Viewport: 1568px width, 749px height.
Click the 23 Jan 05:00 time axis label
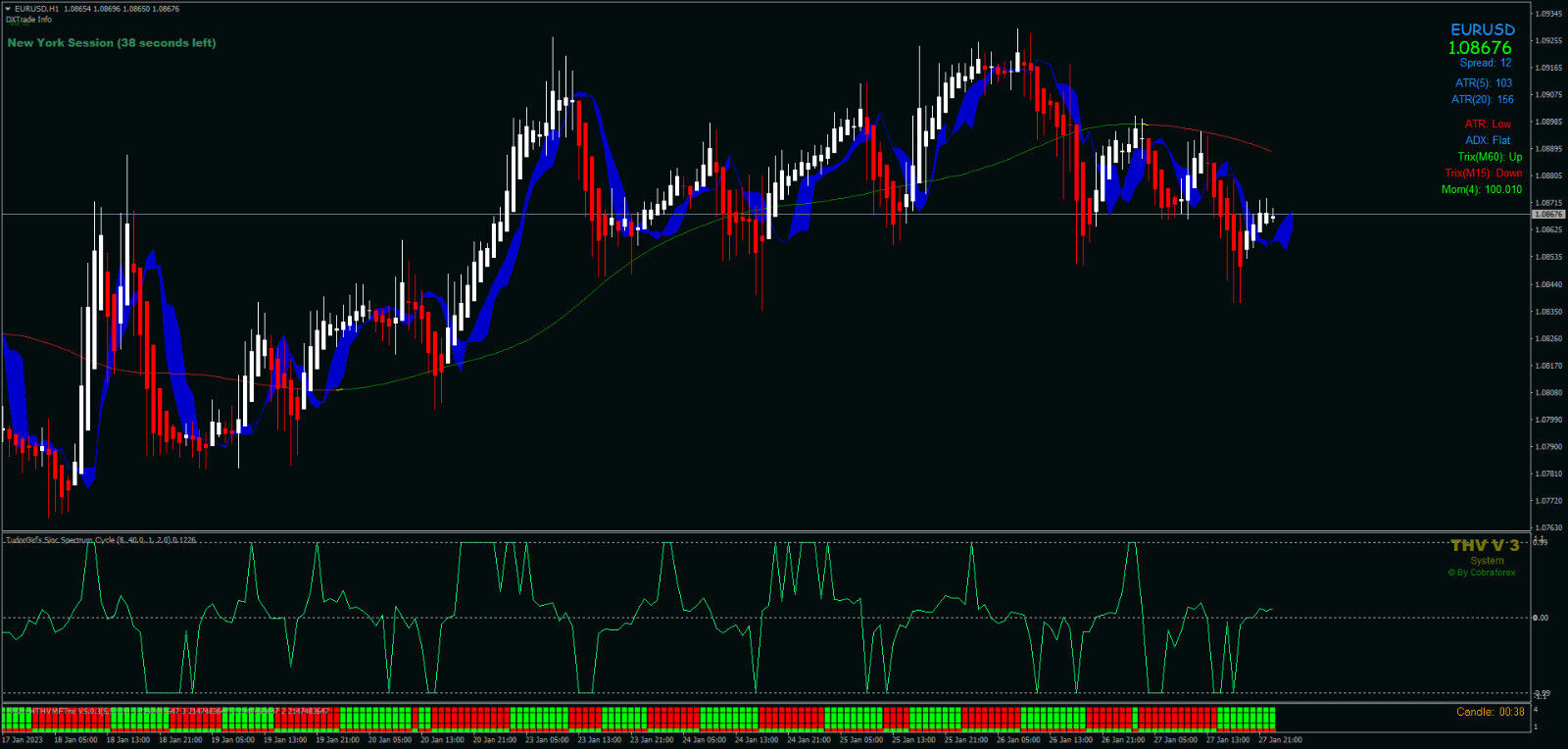[x=546, y=740]
